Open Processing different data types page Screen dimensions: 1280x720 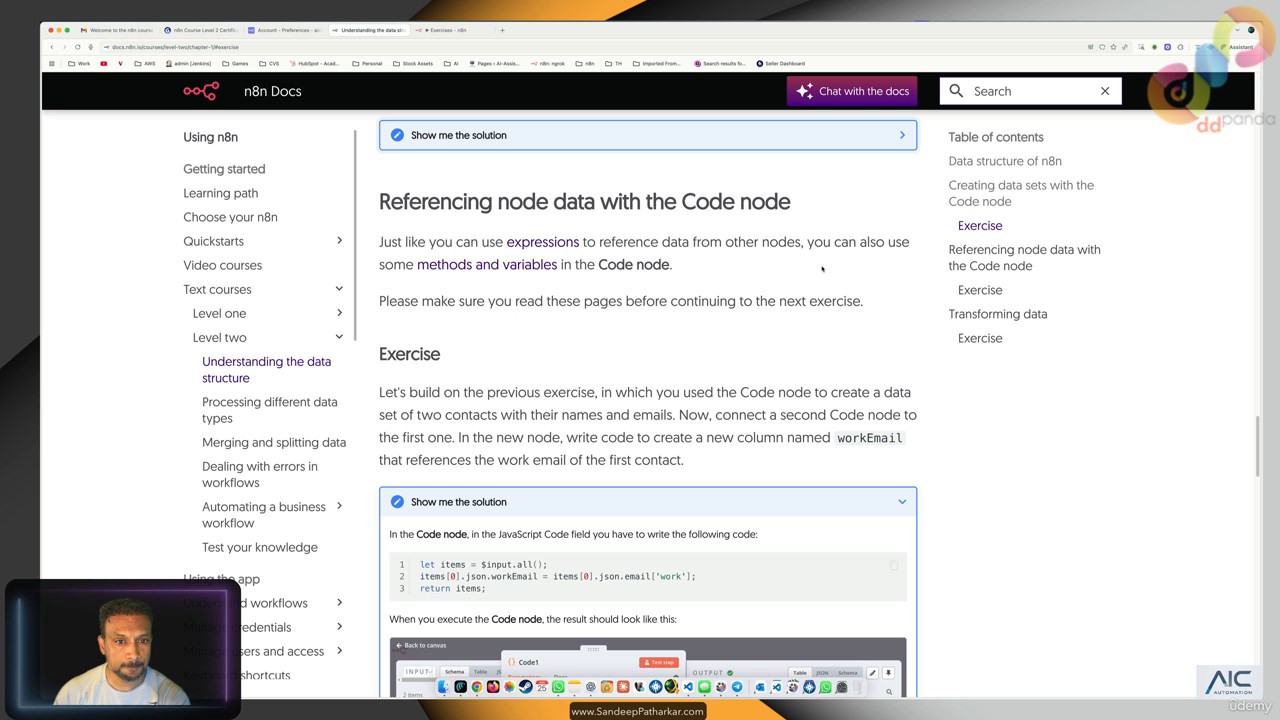click(270, 410)
